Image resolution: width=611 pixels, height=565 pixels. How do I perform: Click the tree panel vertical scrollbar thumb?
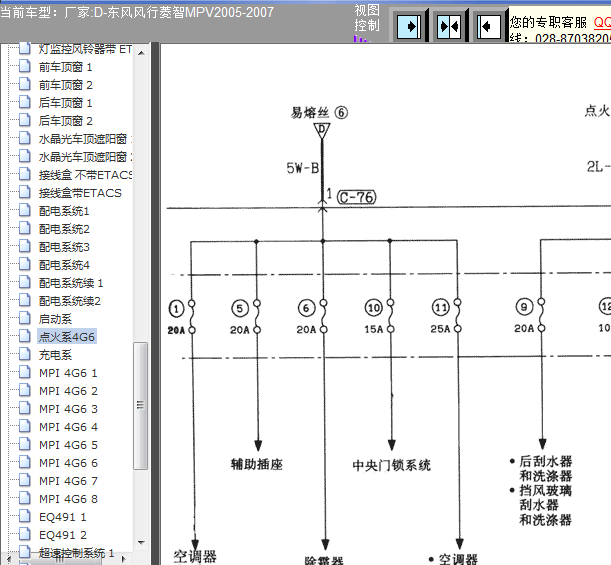[x=141, y=406]
